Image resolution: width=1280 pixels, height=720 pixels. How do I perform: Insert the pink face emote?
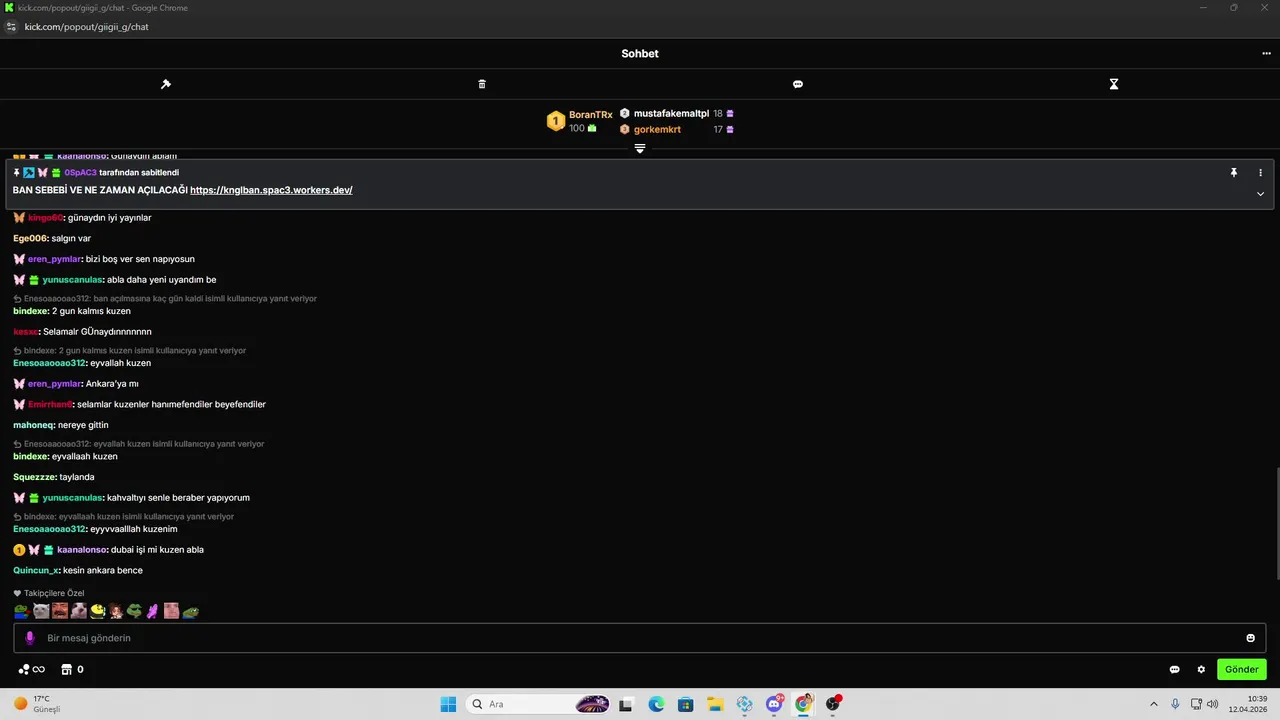point(171,611)
